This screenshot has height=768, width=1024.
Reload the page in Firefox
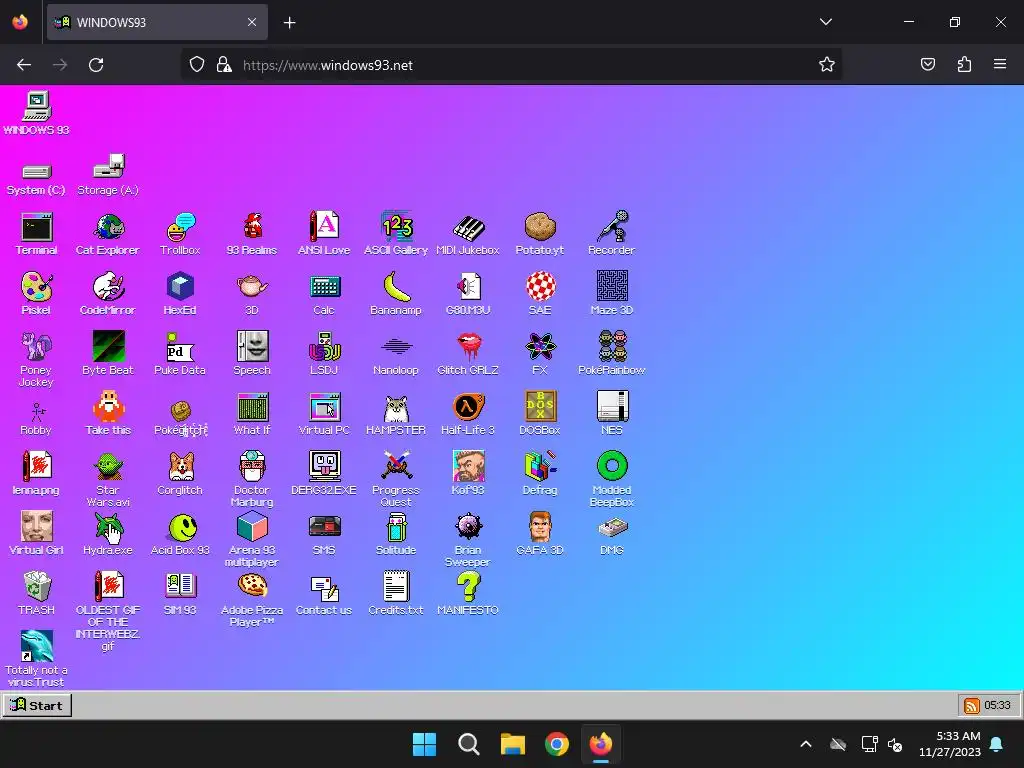(x=96, y=65)
